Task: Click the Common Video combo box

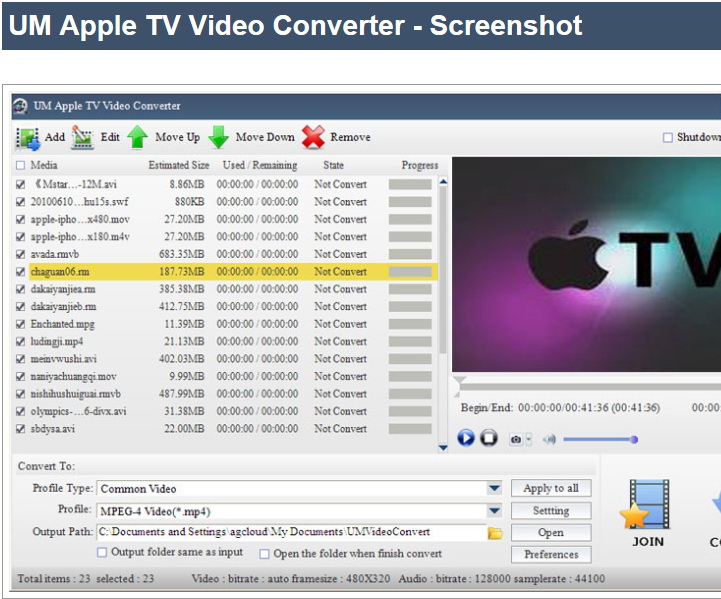Action: 299,488
